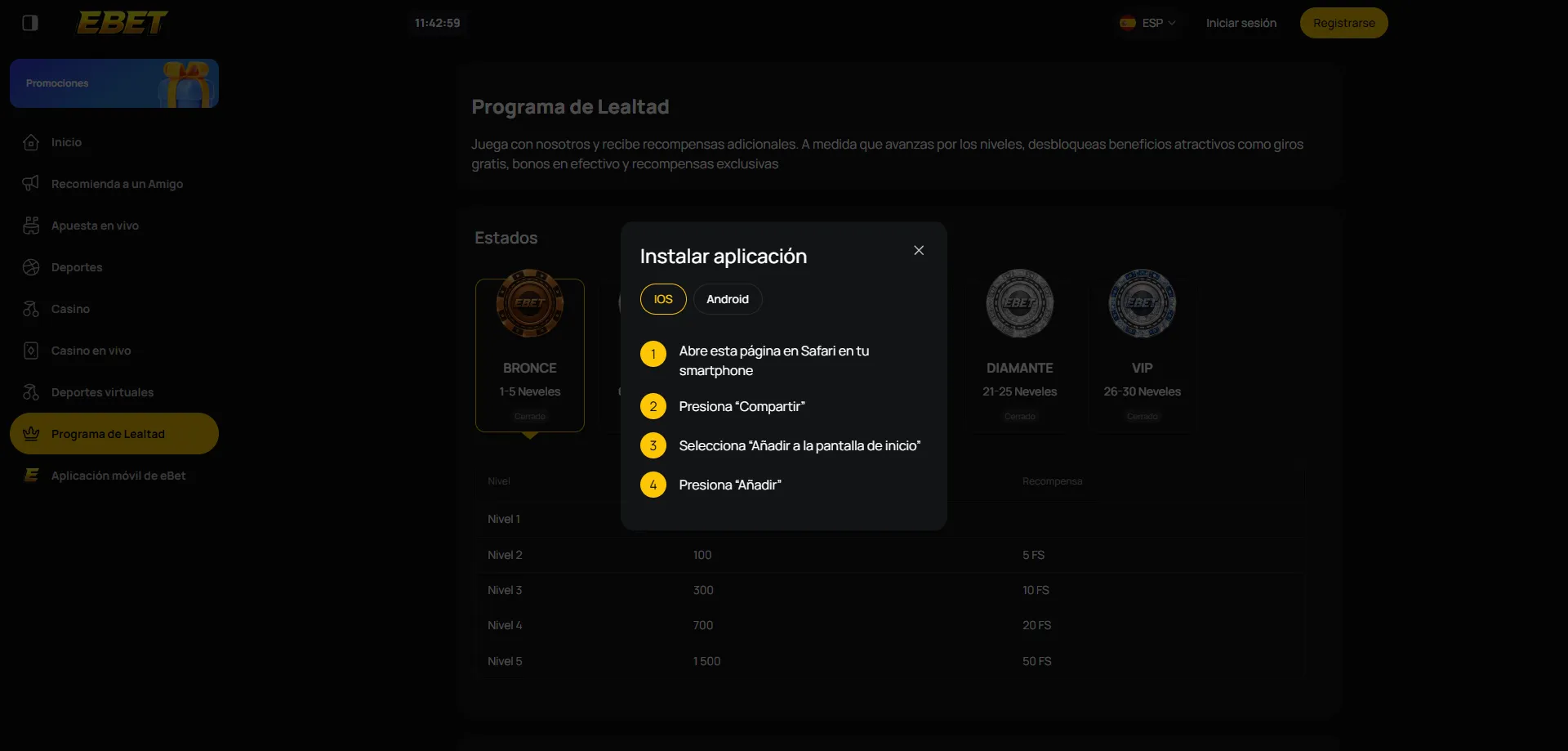The width and height of the screenshot is (1568, 751).
Task: Click the 50 FS reward cell
Action: click(x=1036, y=661)
